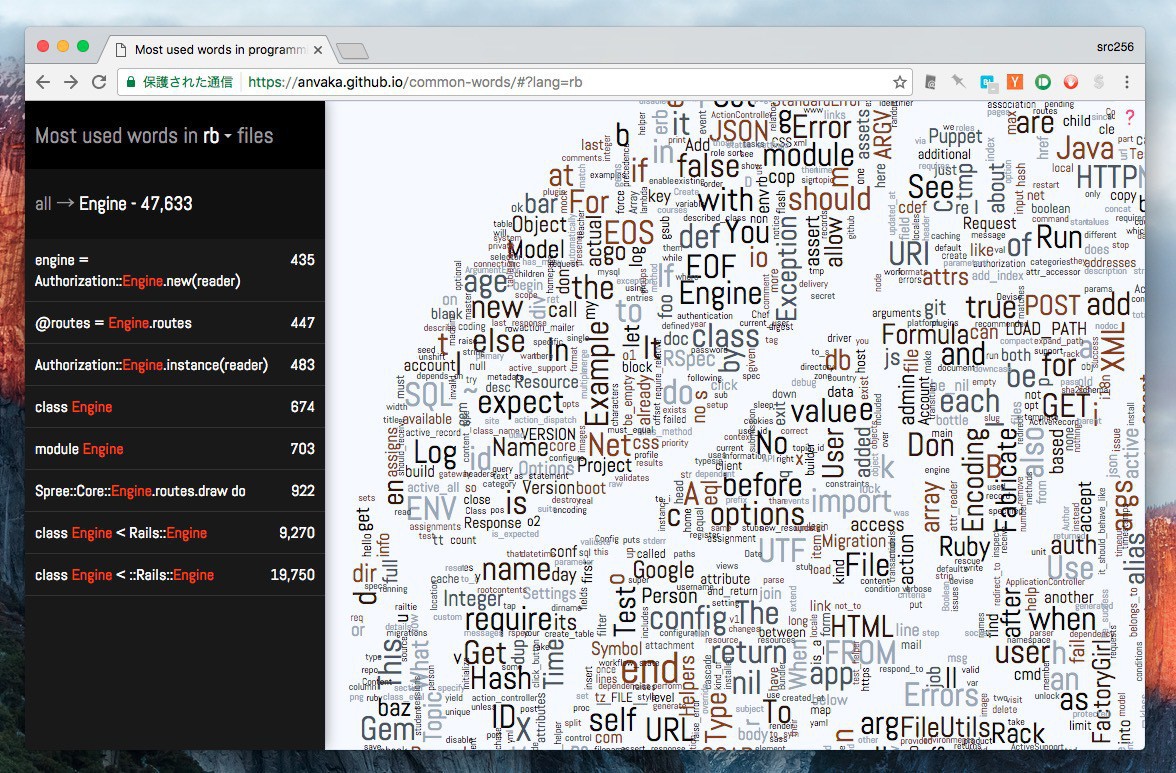1176x773 pixels.
Task: Bookmark this page with the star icon
Action: click(900, 82)
